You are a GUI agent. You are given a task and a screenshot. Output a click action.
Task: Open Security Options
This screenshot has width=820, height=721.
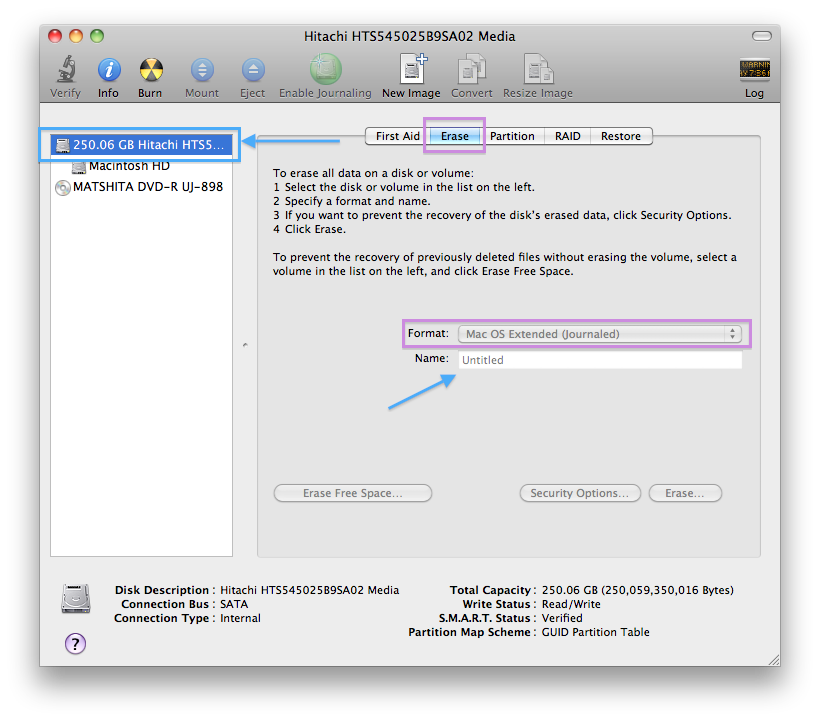[580, 493]
